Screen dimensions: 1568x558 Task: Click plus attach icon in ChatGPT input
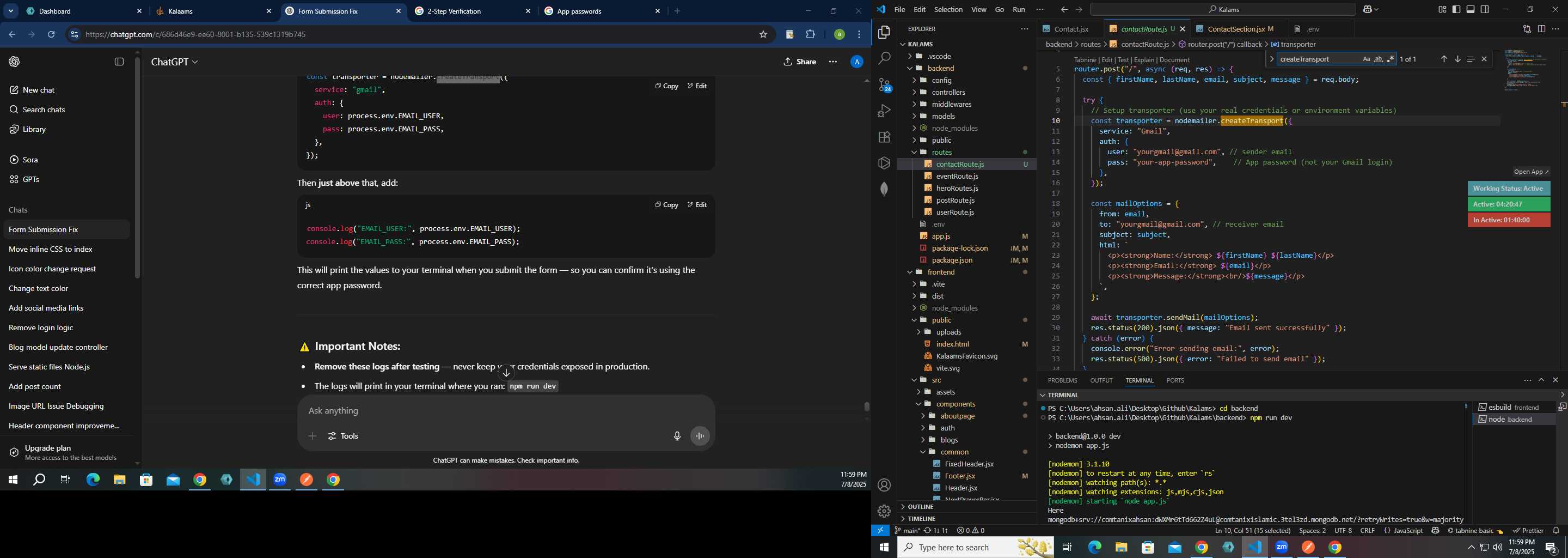pos(313,436)
